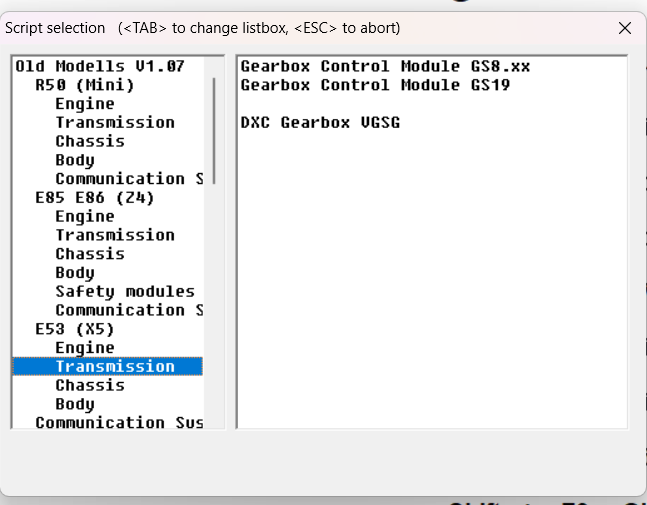Pick Transmission under R50 (Mini)
Image resolution: width=647 pixels, height=505 pixels.
tap(115, 123)
